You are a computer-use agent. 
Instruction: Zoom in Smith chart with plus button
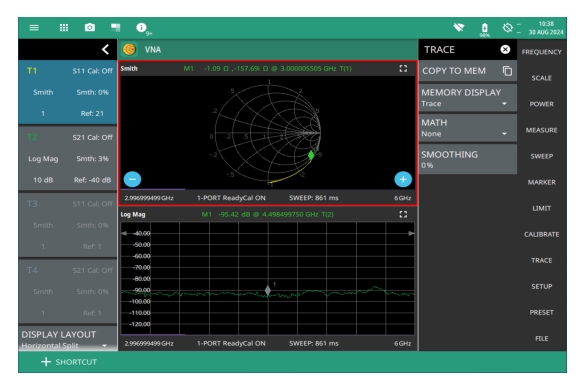tap(403, 179)
